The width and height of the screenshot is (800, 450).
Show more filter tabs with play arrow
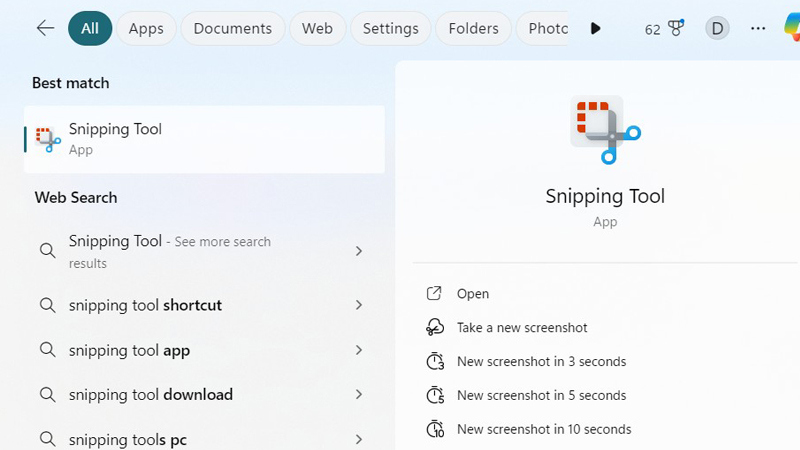coord(595,28)
